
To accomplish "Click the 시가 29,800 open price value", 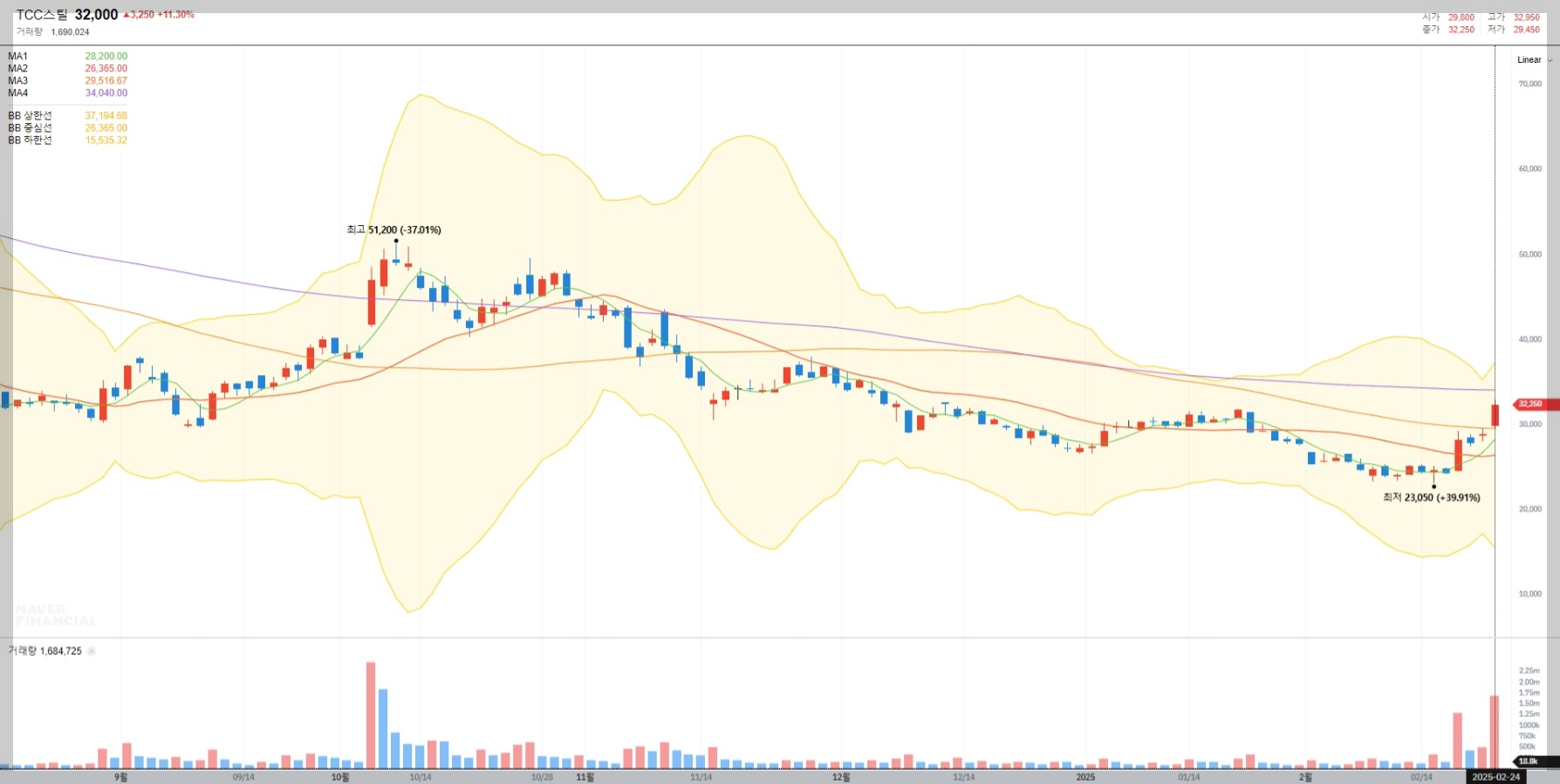I will tap(1461, 17).
